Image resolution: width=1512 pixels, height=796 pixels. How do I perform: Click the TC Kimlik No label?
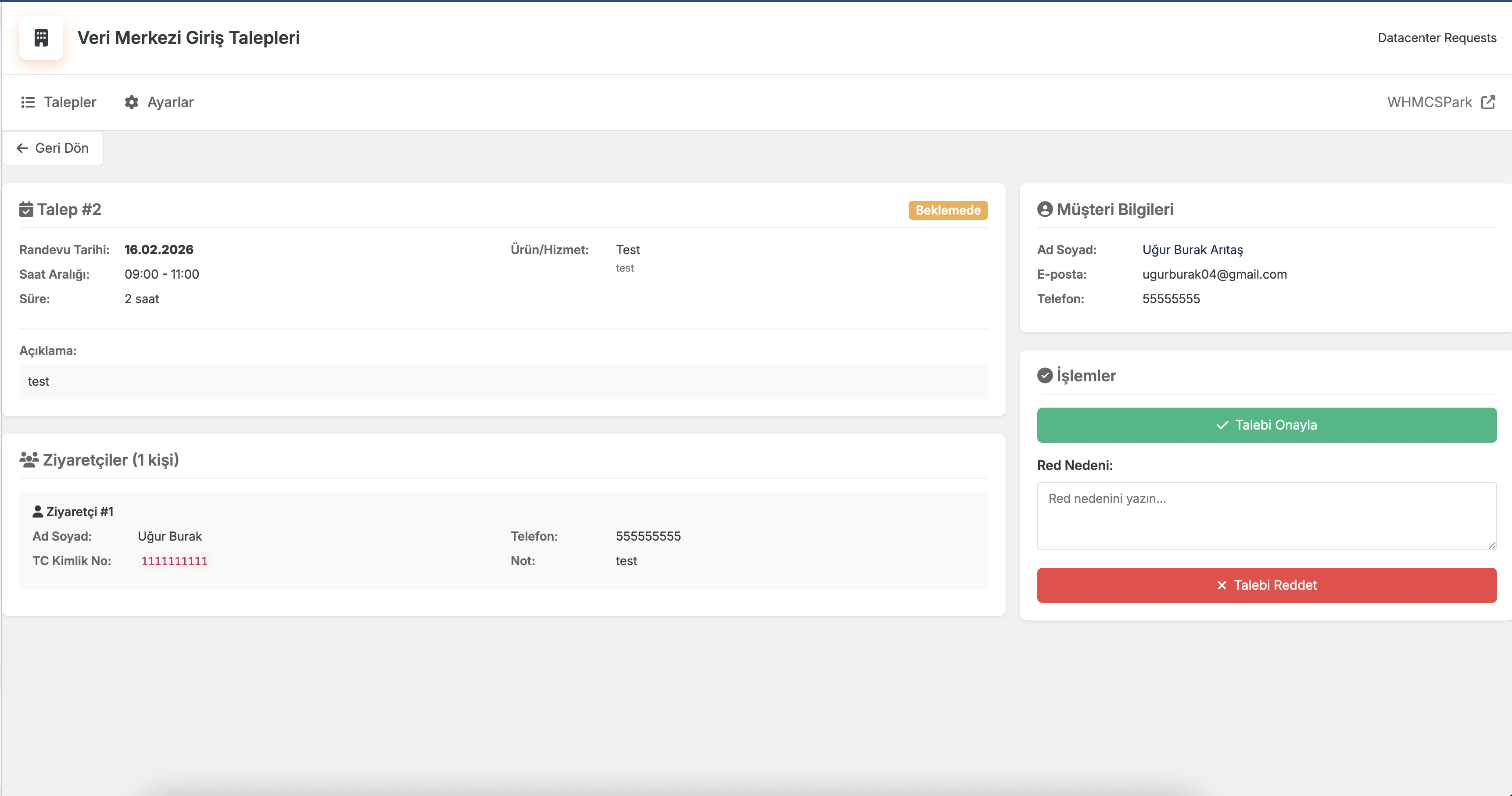click(72, 561)
